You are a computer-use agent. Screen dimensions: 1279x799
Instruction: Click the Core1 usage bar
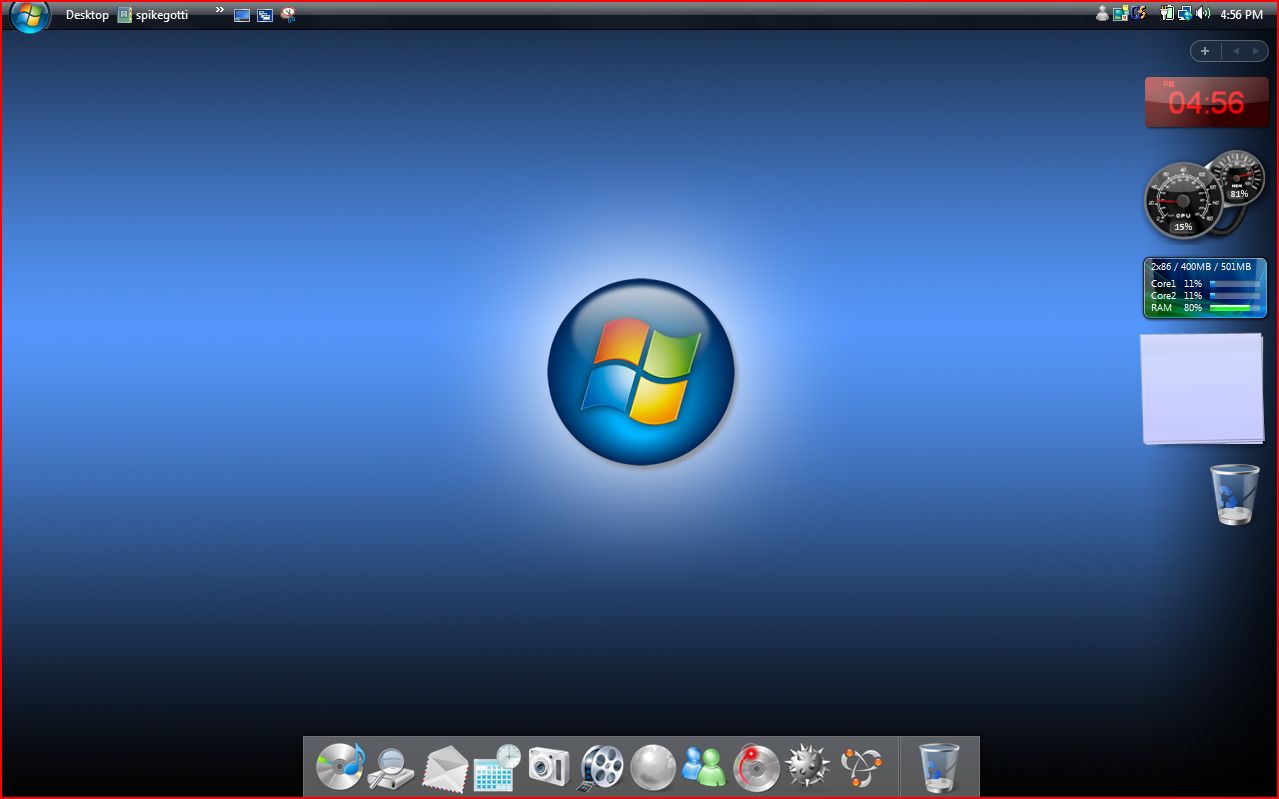coord(1235,284)
